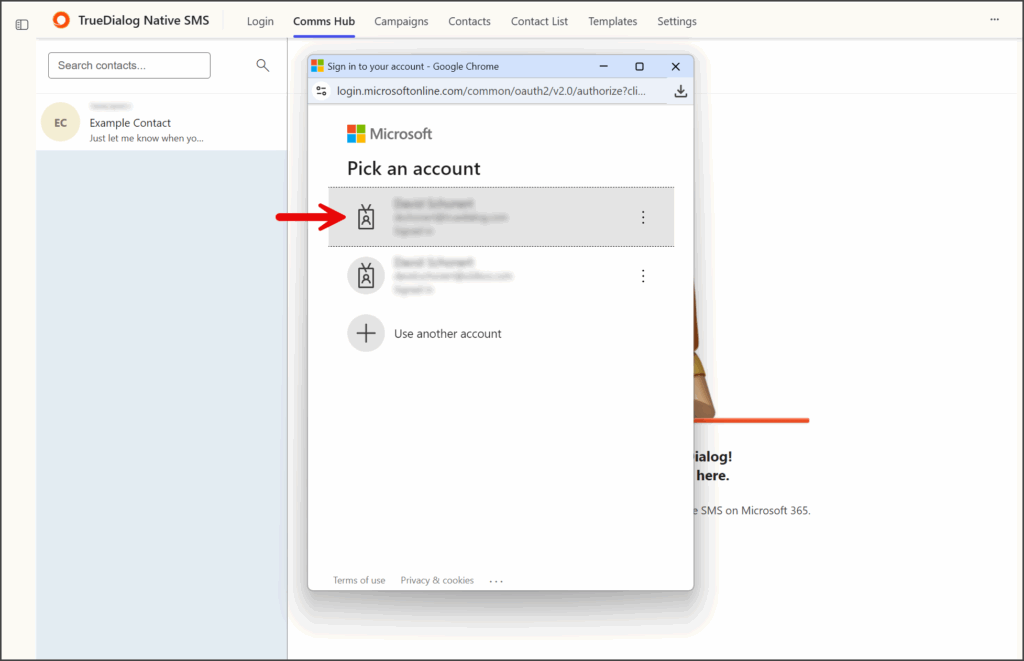1024x661 pixels.
Task: Select the first account badge icon
Action: click(x=366, y=217)
